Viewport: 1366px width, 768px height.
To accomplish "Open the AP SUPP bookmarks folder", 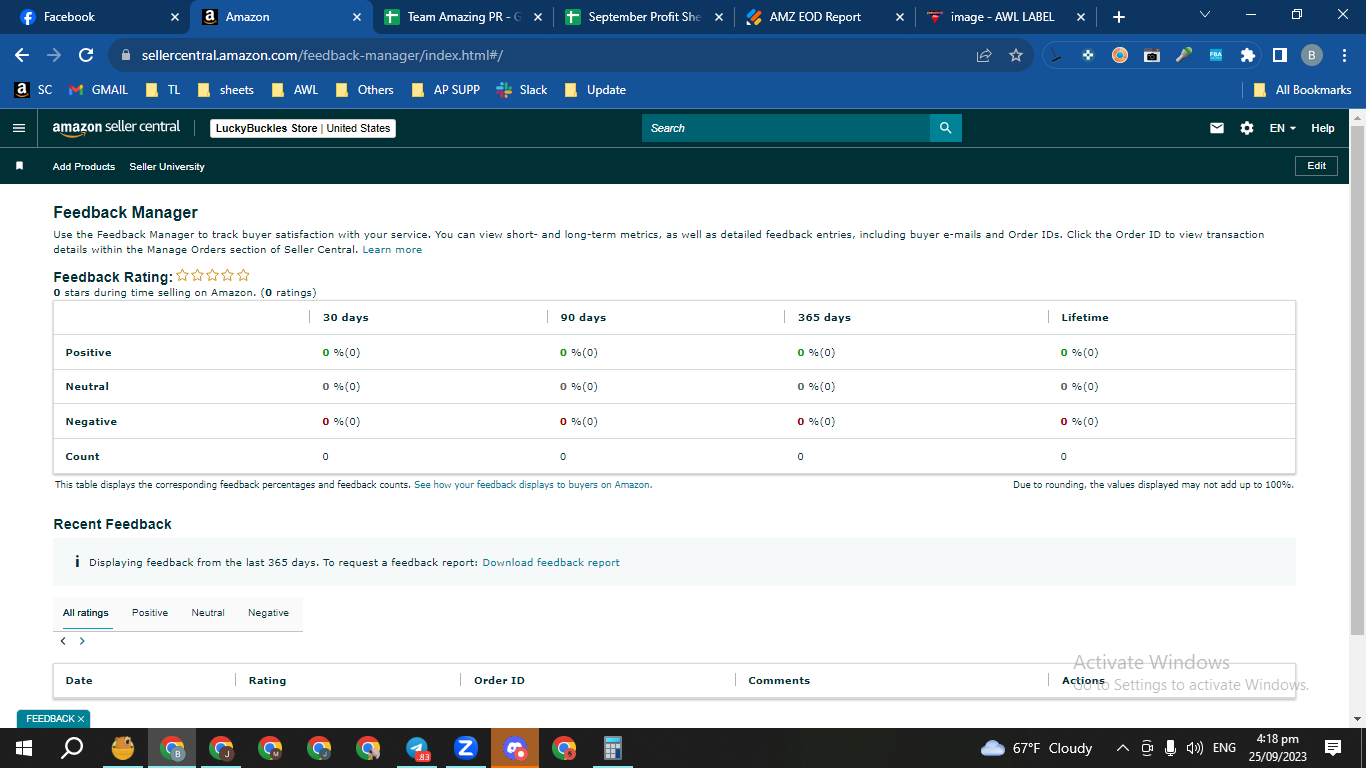I will click(445, 90).
